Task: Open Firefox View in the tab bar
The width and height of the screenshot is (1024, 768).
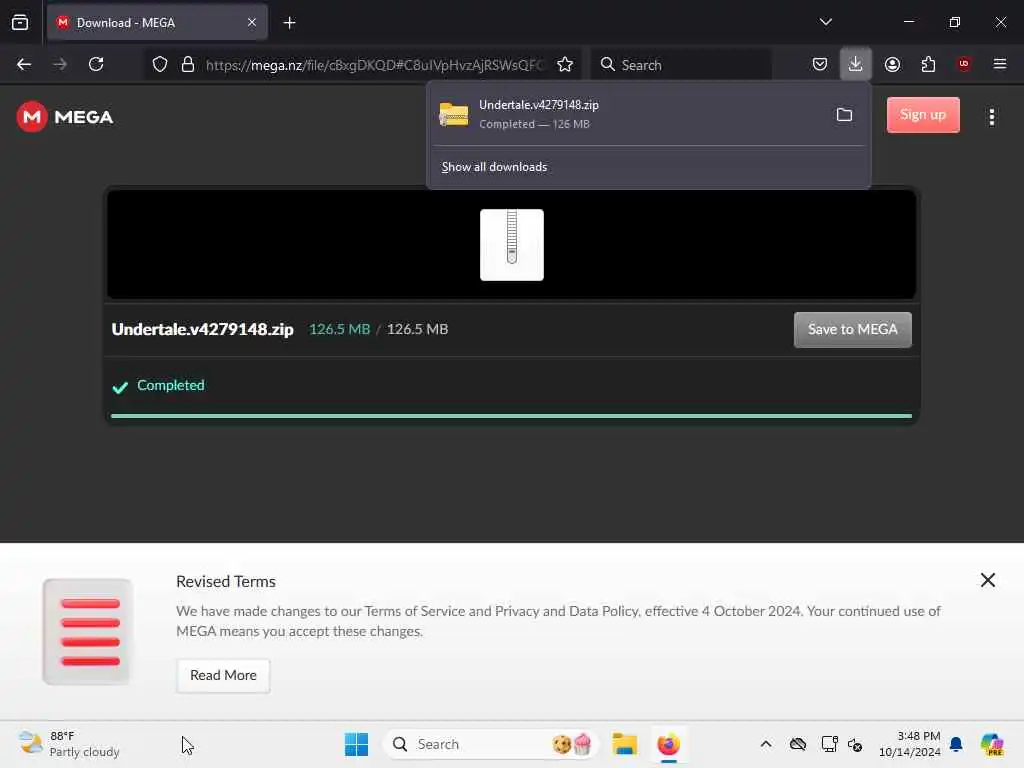Action: point(20,23)
